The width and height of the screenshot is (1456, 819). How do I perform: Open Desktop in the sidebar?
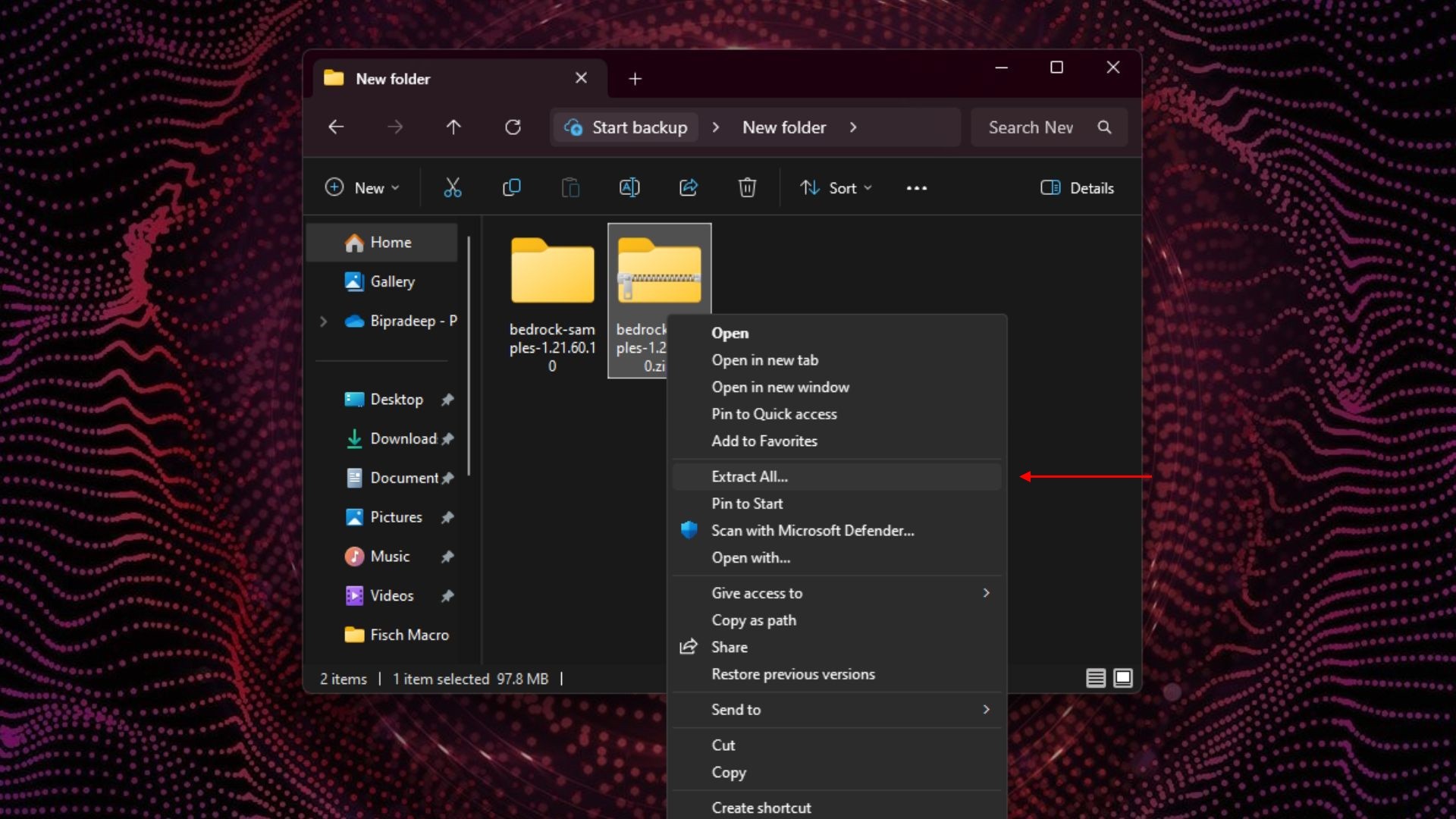[384, 399]
